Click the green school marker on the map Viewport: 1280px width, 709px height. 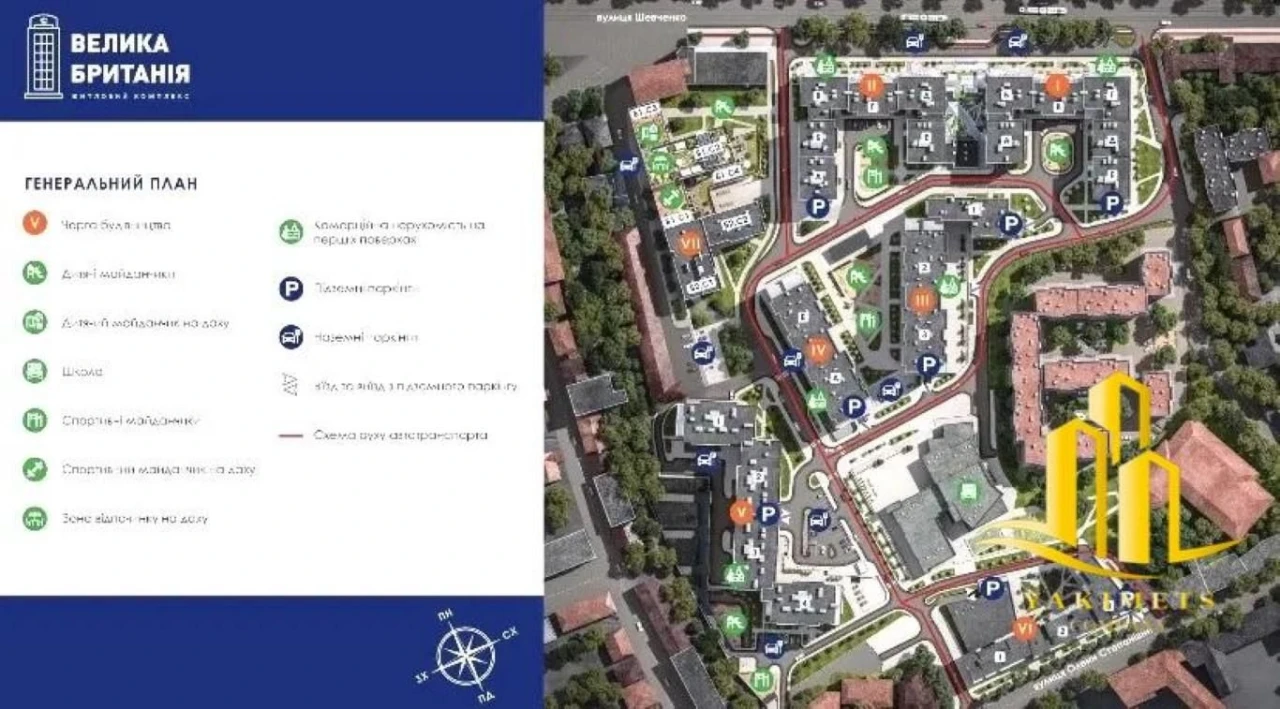coord(967,491)
